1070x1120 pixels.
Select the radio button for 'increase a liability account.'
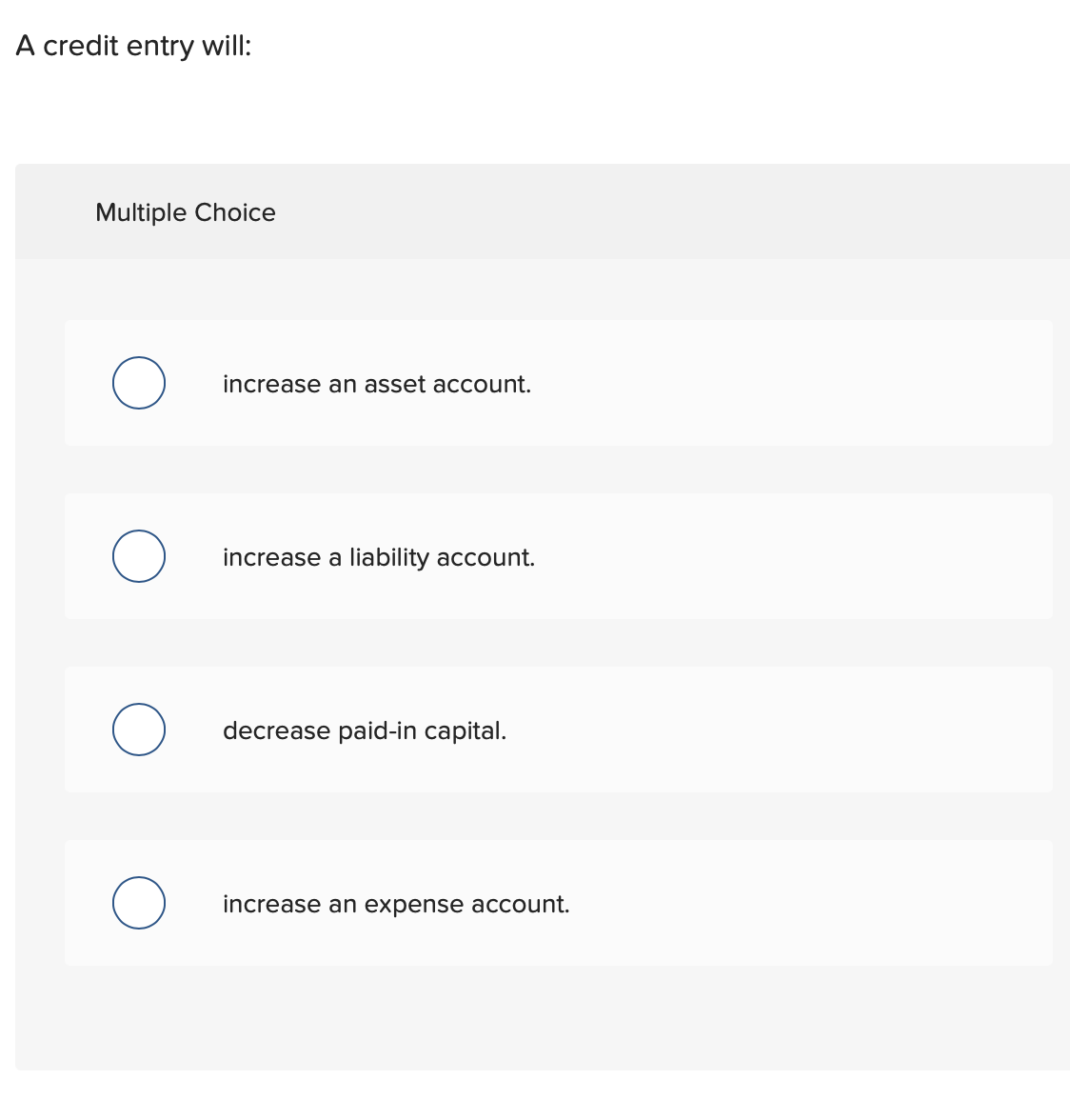click(x=138, y=556)
